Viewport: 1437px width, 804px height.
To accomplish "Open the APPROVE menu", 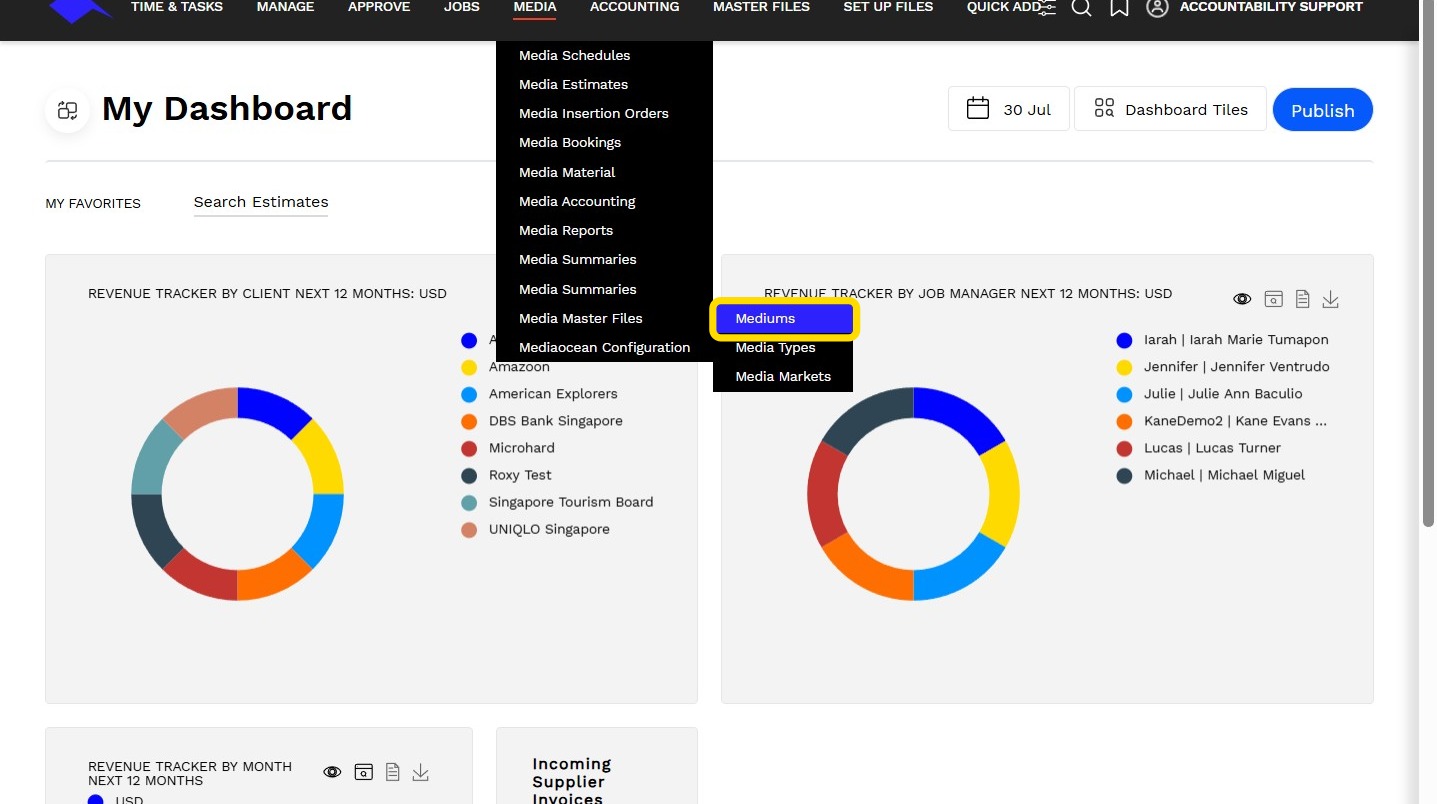I will point(379,7).
